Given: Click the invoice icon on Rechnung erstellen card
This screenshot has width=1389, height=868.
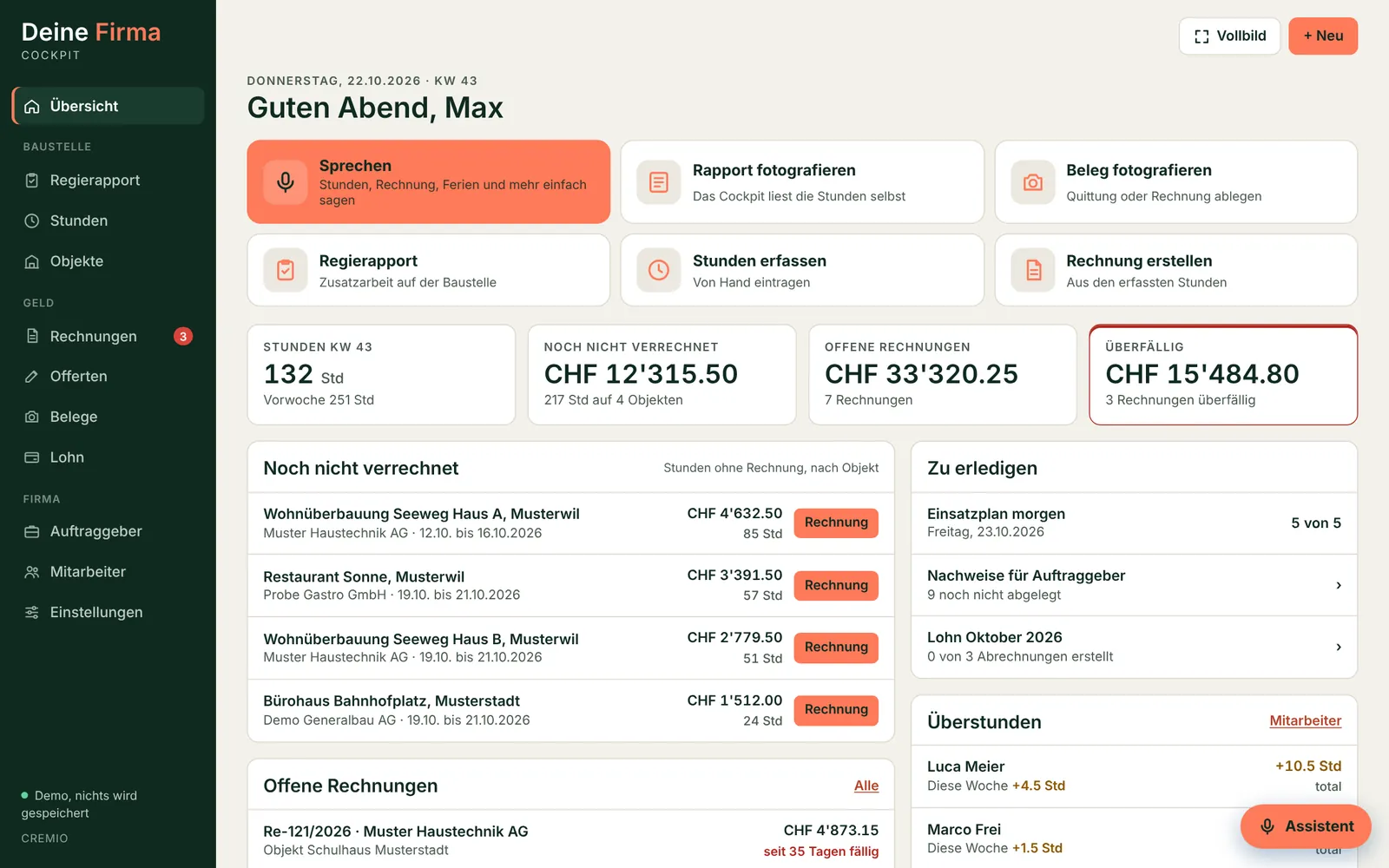Looking at the screenshot, I should pyautogui.click(x=1033, y=270).
